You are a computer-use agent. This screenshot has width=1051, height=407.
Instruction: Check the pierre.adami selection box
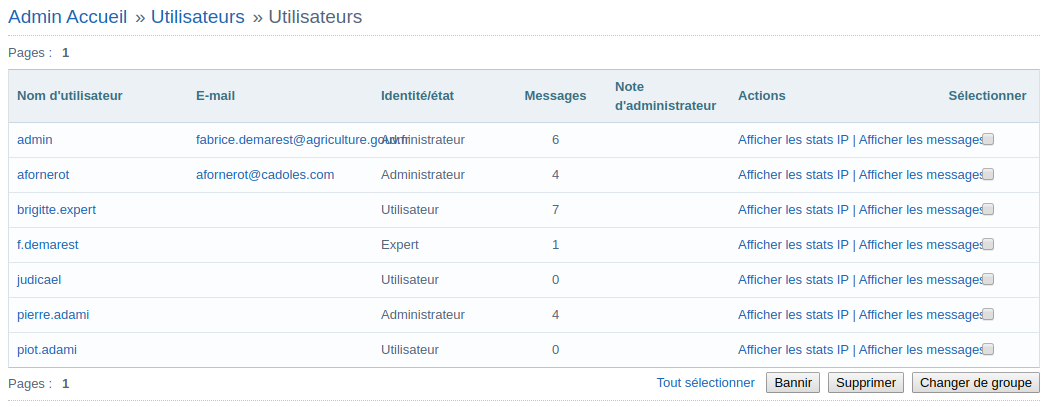point(988,315)
